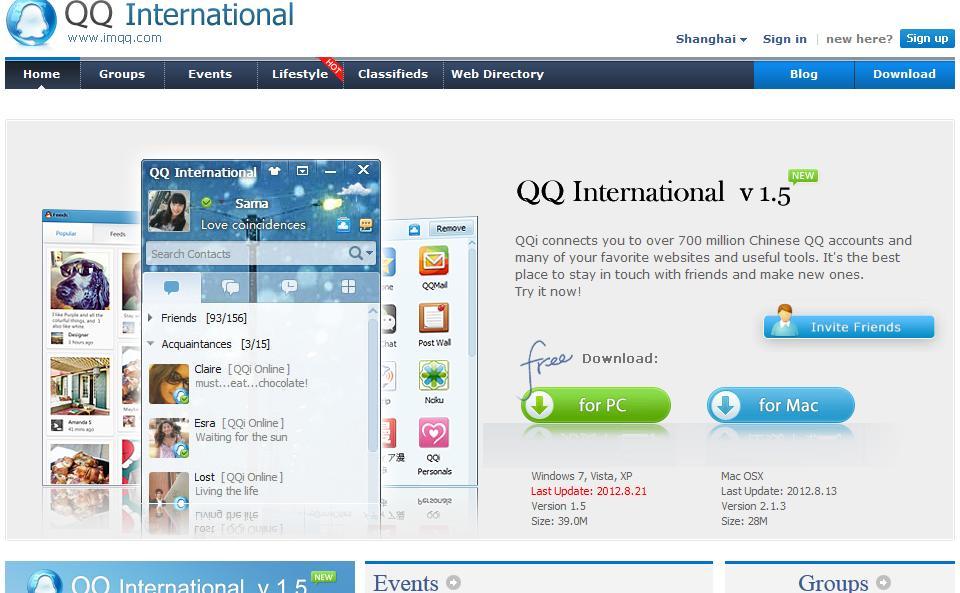Click the NEW badge beside v 1.5

(x=803, y=176)
